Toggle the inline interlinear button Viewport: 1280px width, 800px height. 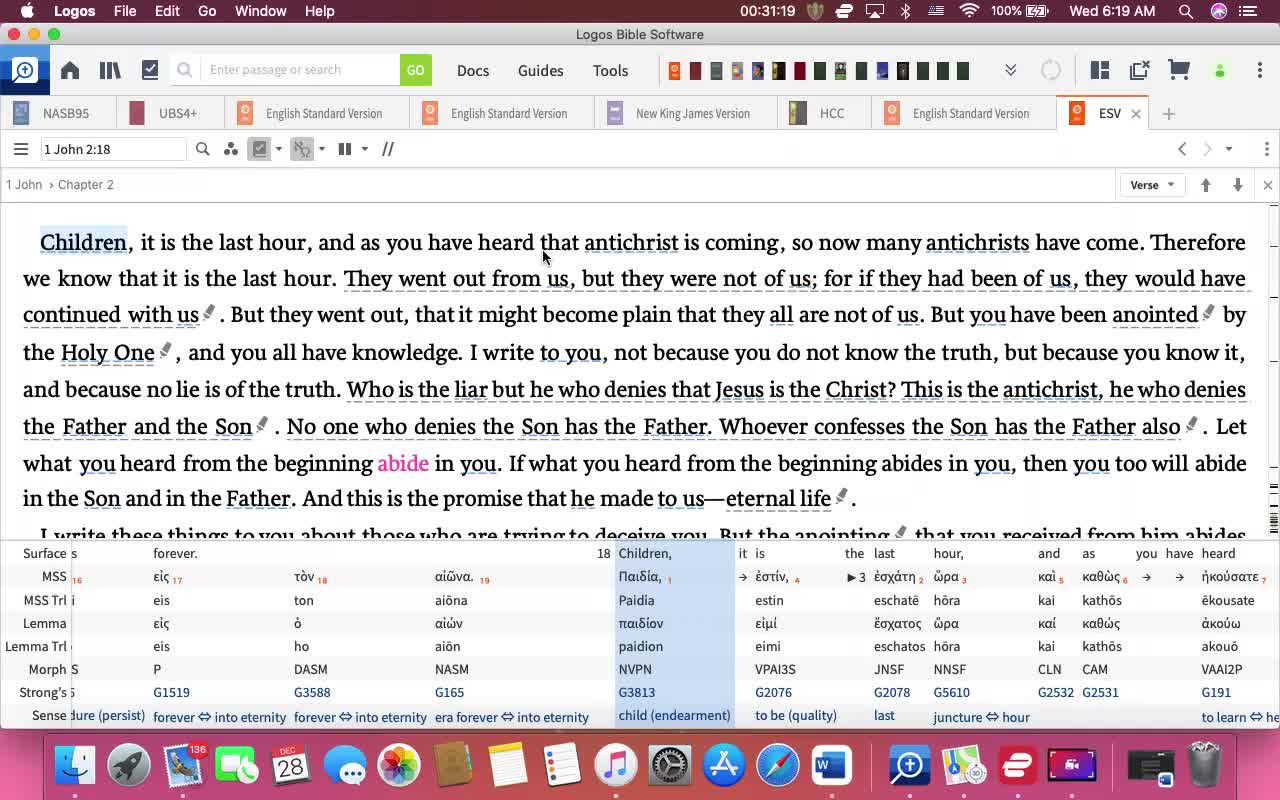pyautogui.click(x=302, y=149)
